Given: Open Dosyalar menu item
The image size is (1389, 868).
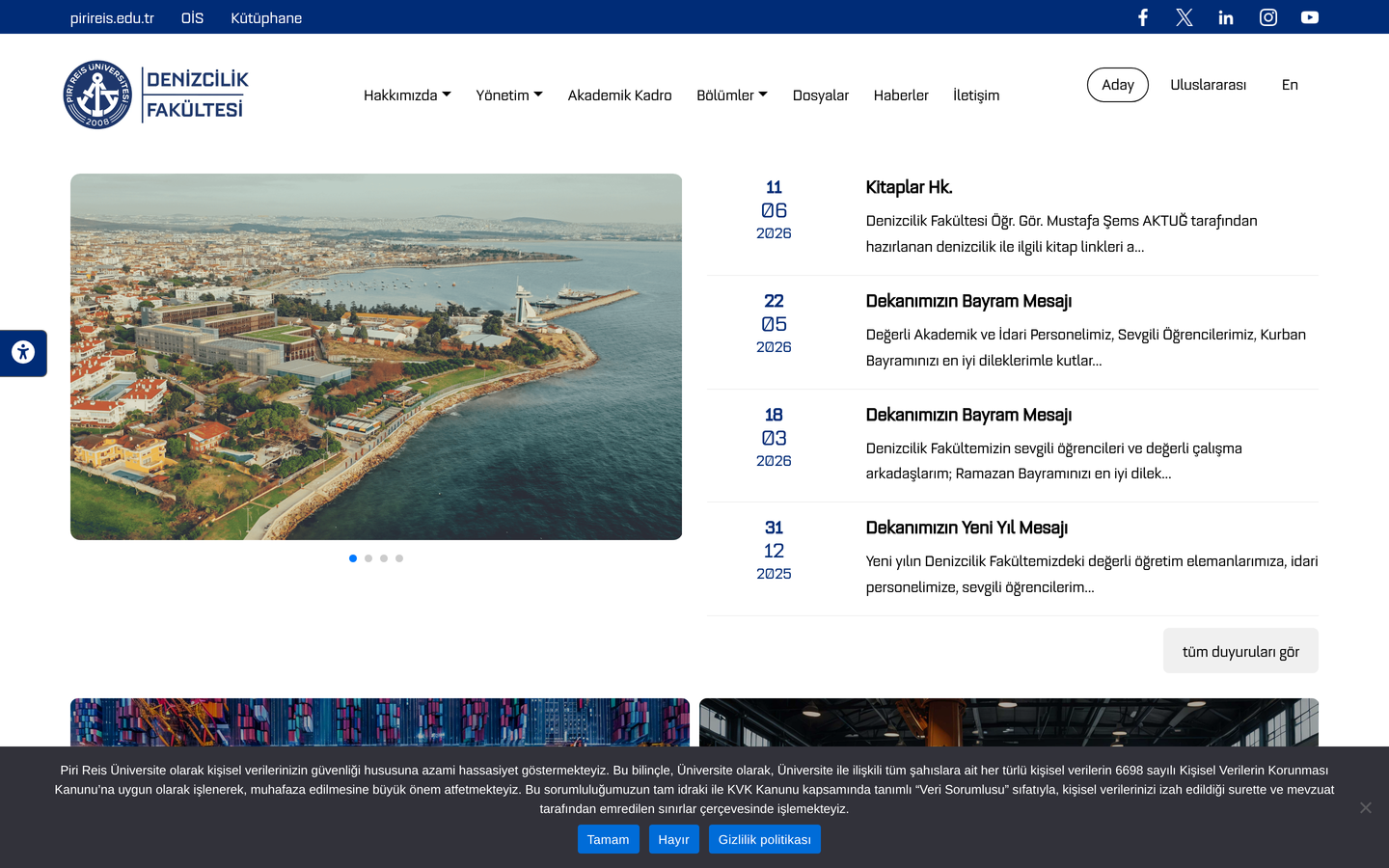Looking at the screenshot, I should click(821, 95).
